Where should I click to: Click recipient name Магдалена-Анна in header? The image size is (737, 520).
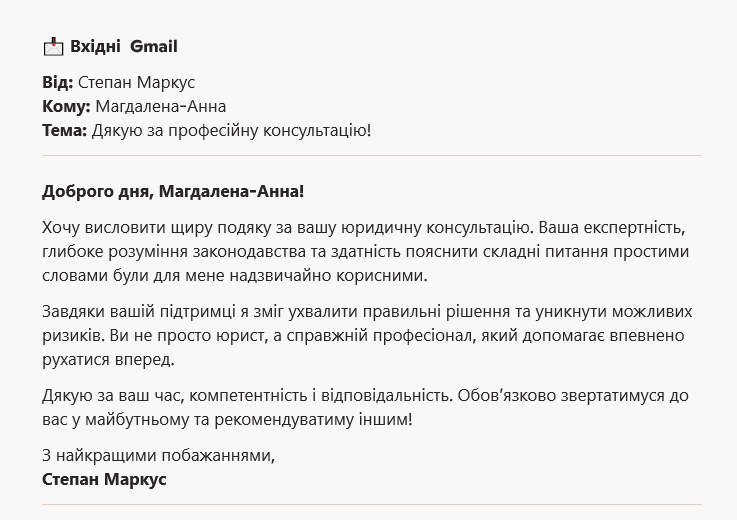[x=161, y=106]
